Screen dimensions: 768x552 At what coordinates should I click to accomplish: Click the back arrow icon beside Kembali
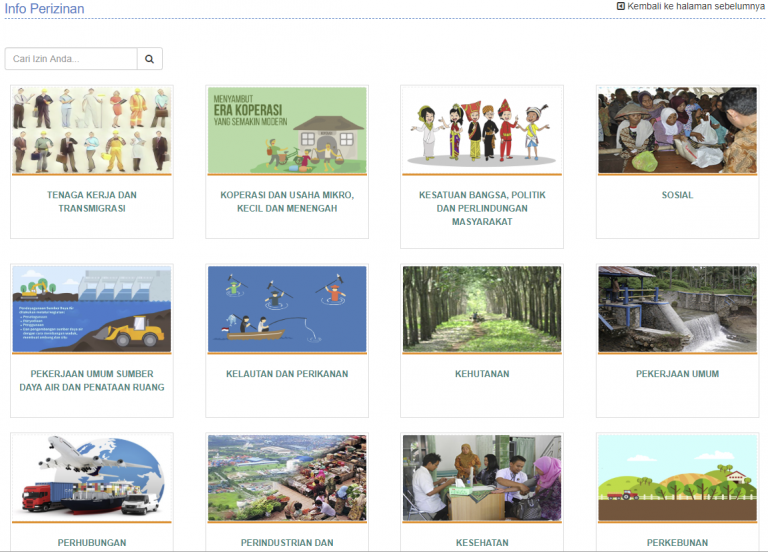[621, 6]
